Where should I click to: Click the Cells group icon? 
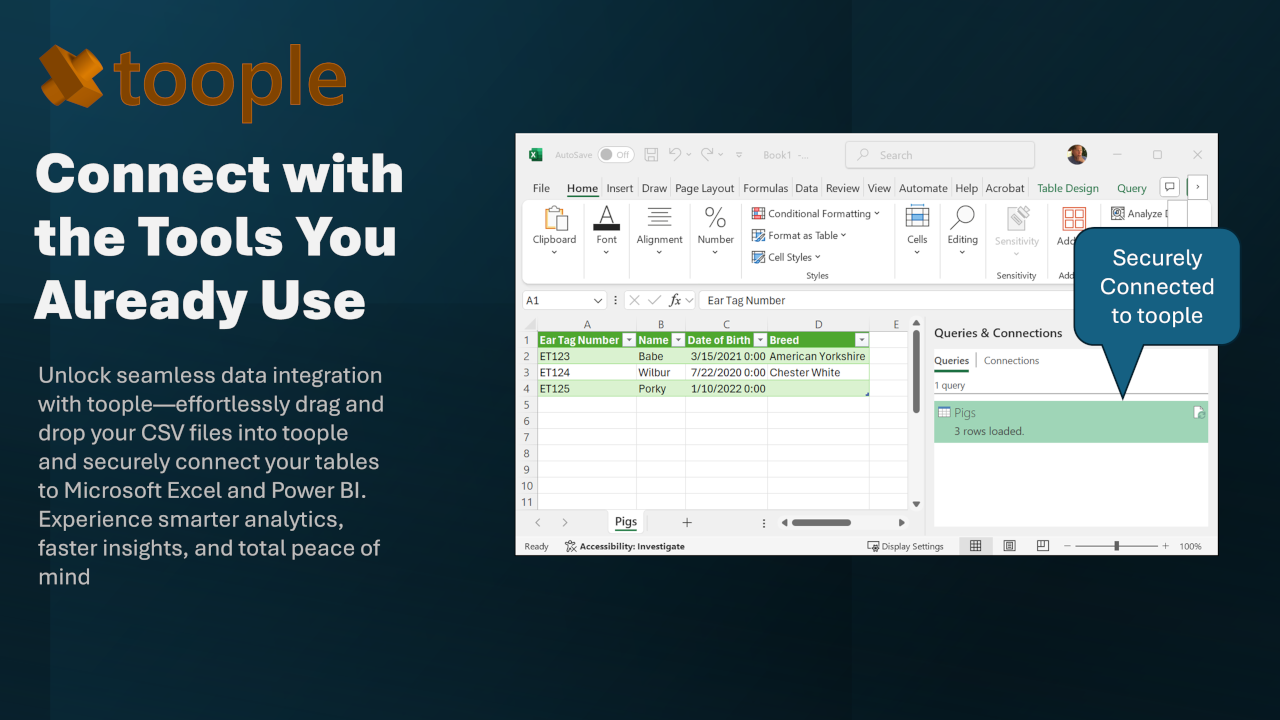[x=917, y=218]
